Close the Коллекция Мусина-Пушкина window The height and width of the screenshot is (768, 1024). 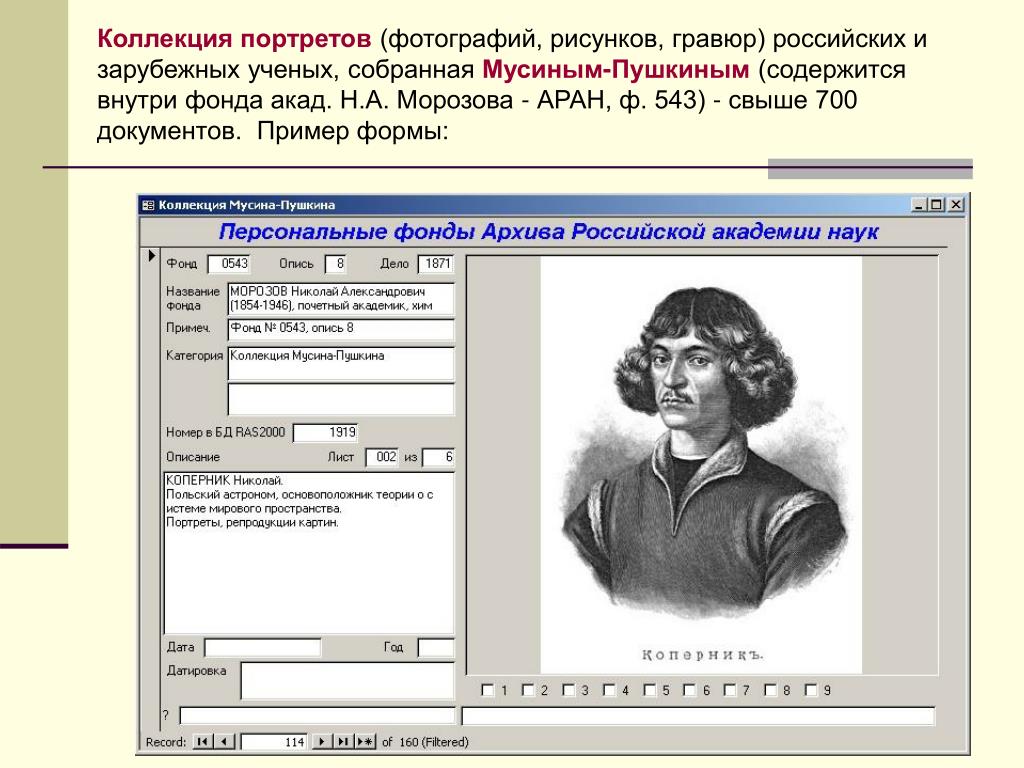pyautogui.click(x=955, y=204)
